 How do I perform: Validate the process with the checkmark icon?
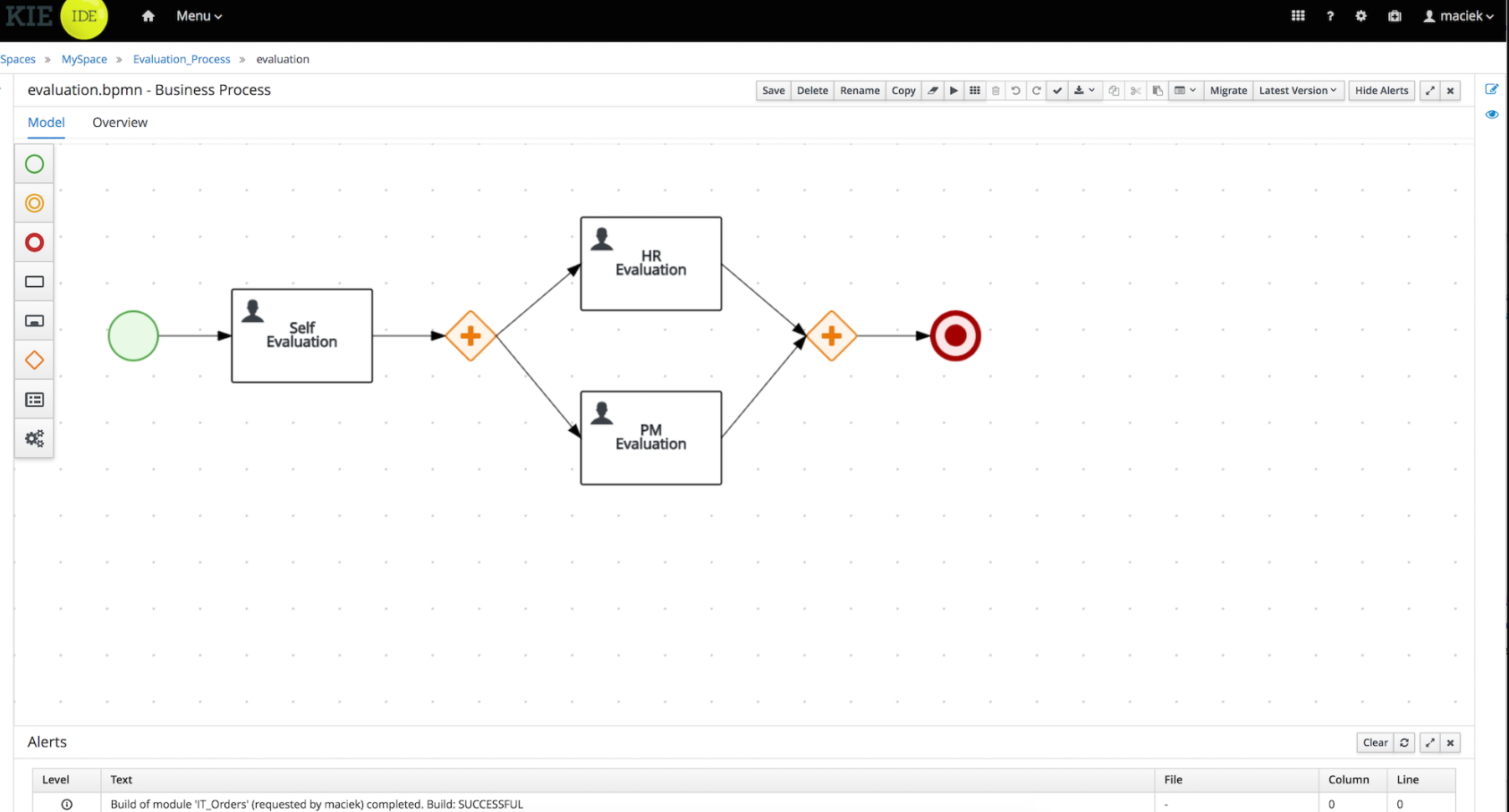point(1057,90)
